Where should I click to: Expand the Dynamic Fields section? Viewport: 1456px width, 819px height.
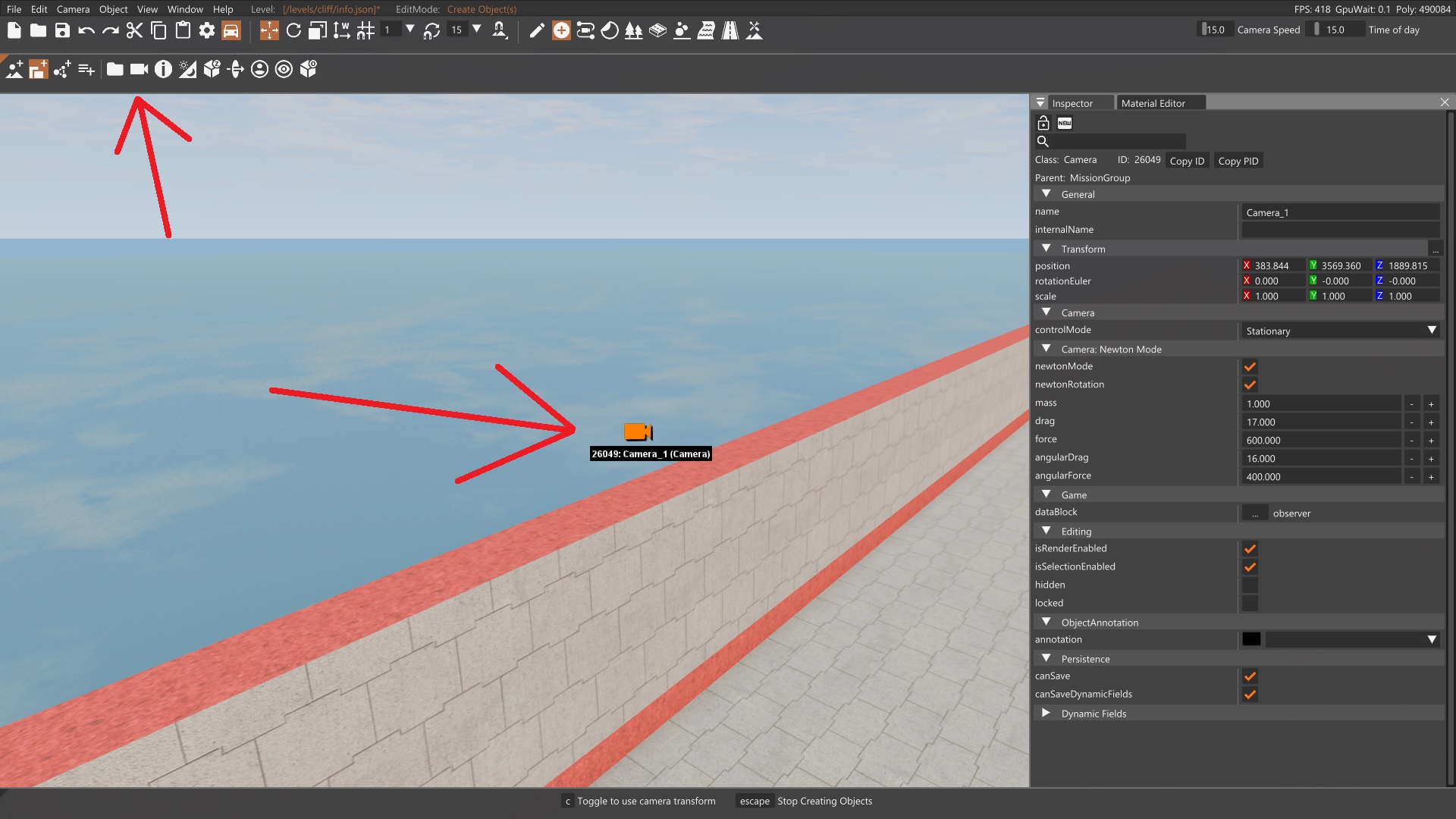click(1046, 713)
